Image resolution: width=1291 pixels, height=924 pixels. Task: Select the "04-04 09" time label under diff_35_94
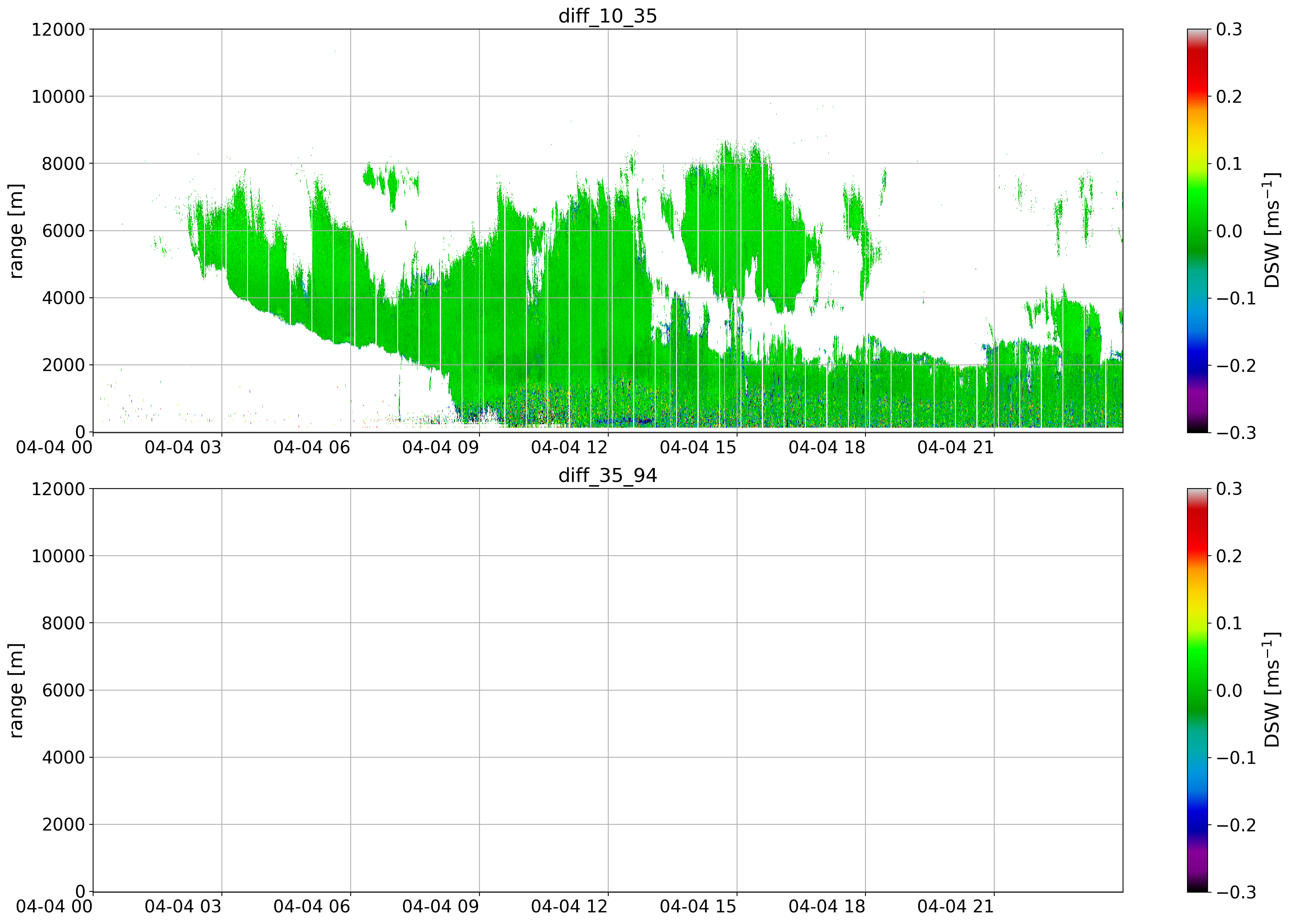tap(441, 907)
